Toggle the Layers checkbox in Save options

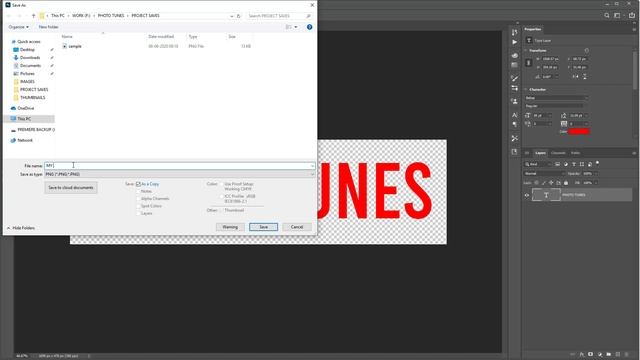[138, 213]
